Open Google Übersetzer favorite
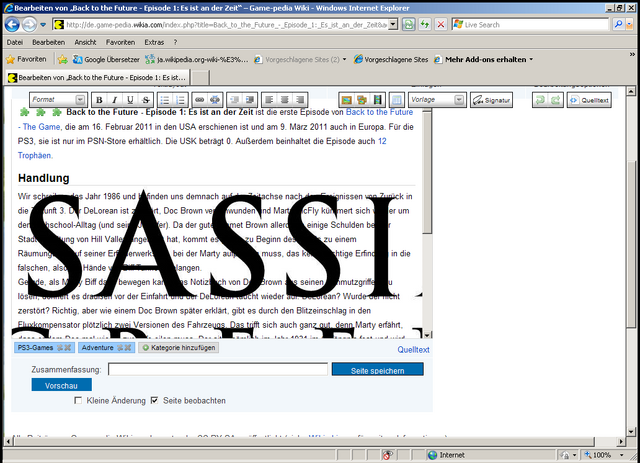640x463 pixels. (106, 60)
